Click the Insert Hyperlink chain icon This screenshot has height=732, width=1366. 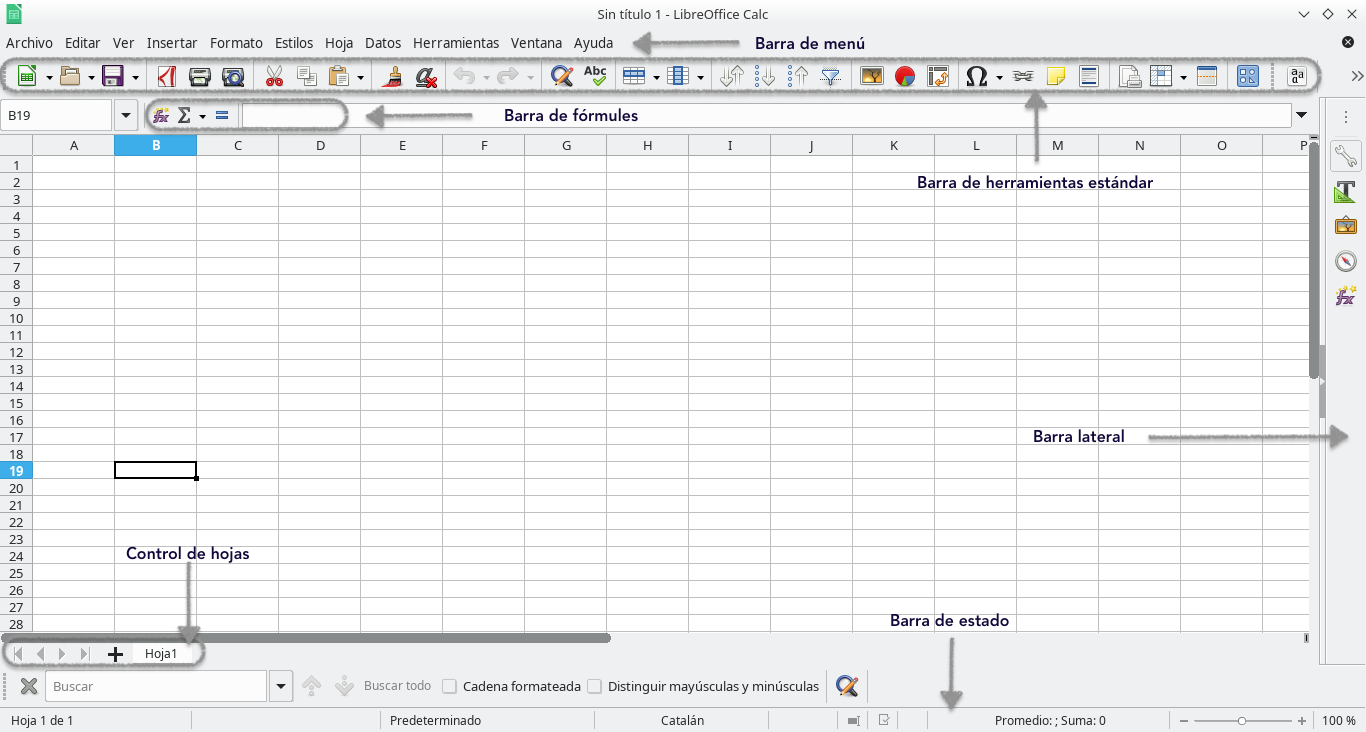1022,76
